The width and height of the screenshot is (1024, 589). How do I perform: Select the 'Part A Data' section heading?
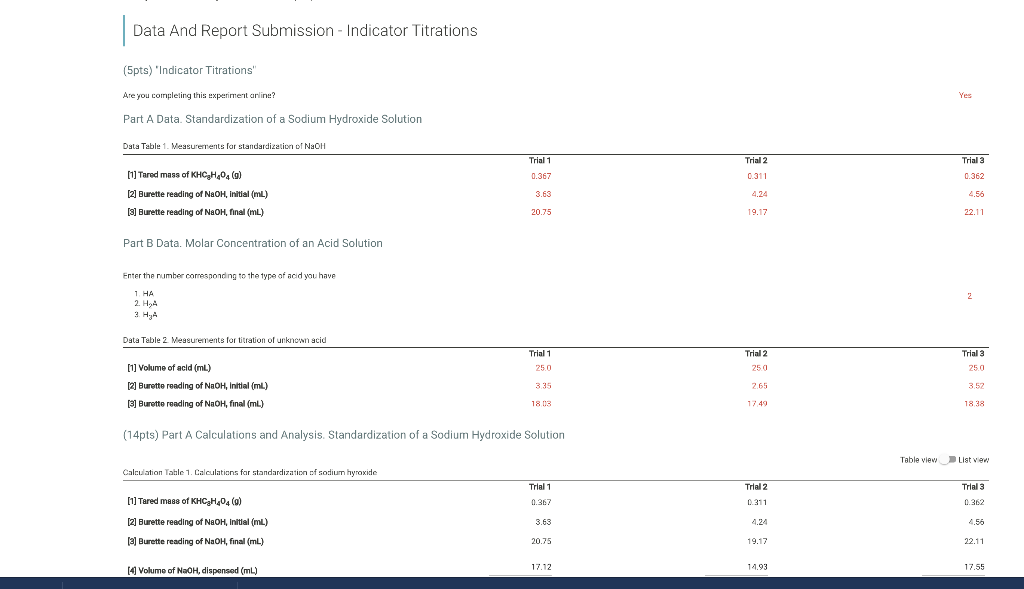(x=272, y=118)
